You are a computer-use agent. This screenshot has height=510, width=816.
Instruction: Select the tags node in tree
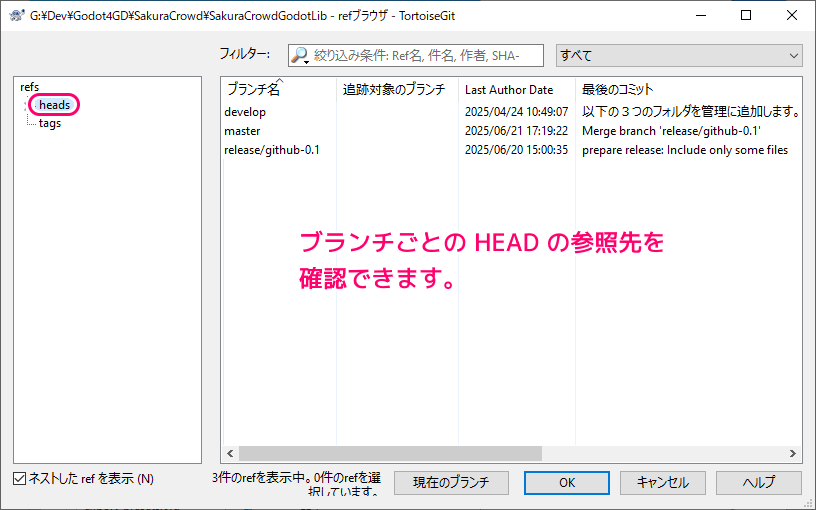point(50,123)
